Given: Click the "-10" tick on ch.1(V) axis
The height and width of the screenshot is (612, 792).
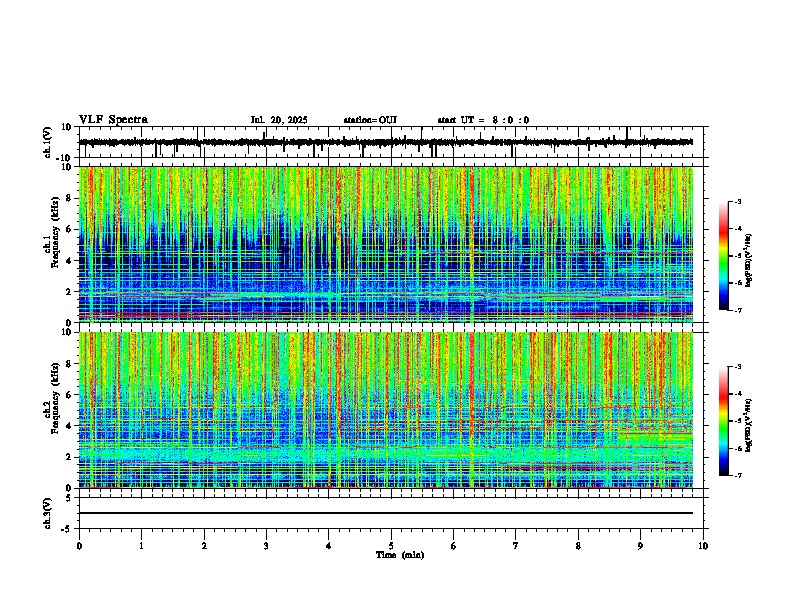Looking at the screenshot, I should click(x=65, y=158).
